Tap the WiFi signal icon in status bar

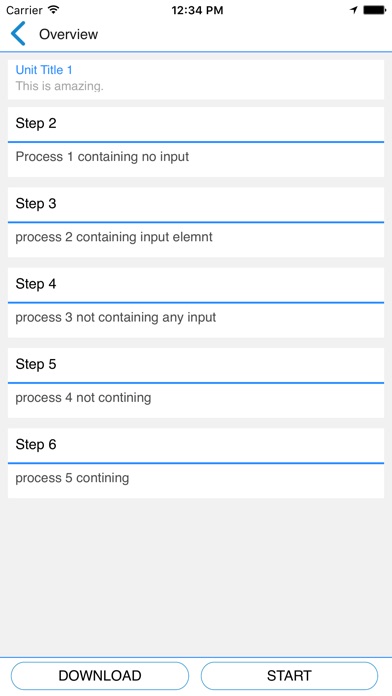coord(54,10)
